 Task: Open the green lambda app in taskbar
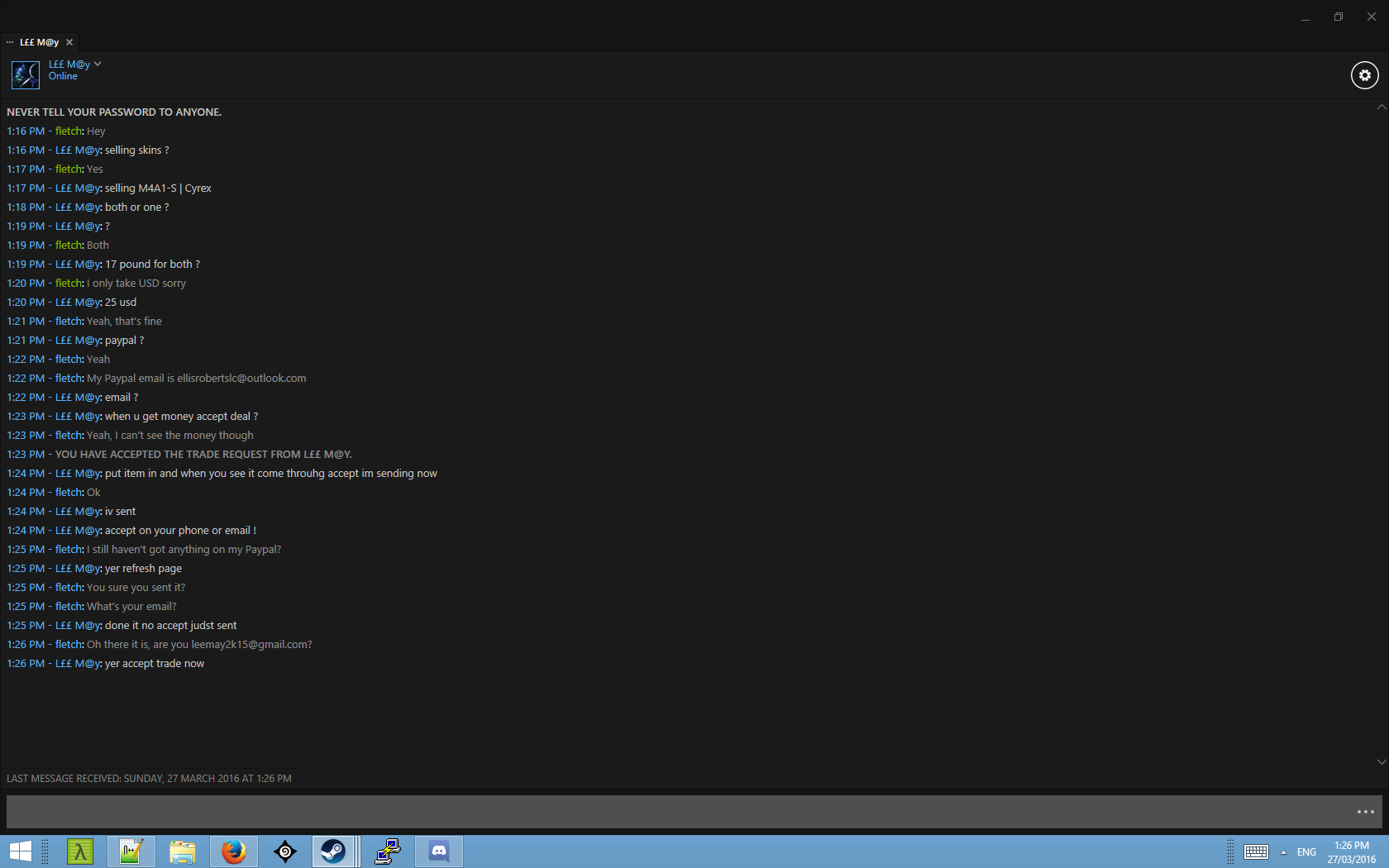80,851
